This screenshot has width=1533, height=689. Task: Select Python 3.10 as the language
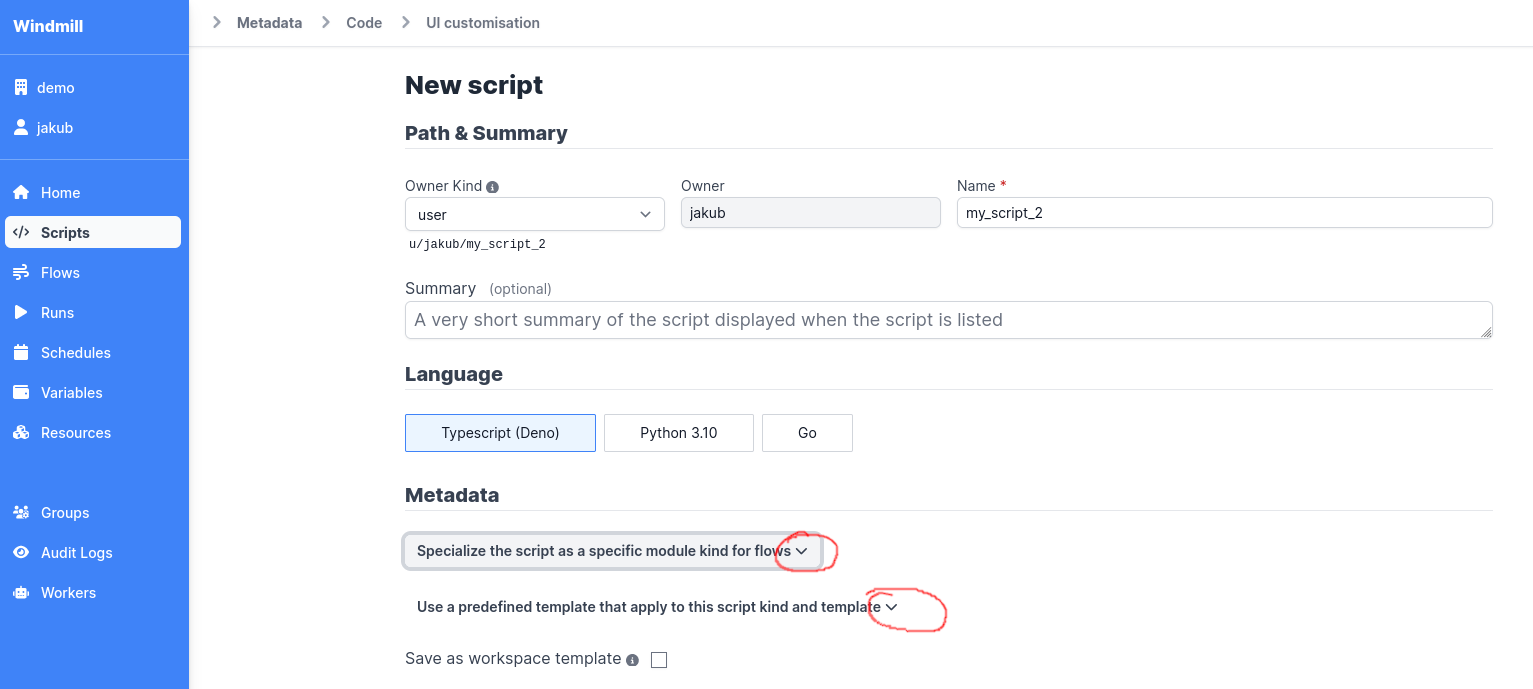[678, 432]
